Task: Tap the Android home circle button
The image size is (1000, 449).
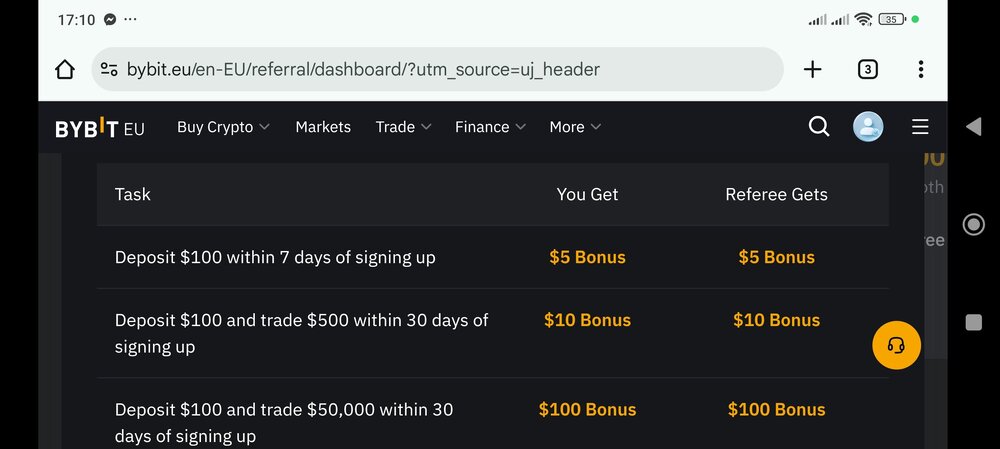Action: pyautogui.click(x=973, y=224)
